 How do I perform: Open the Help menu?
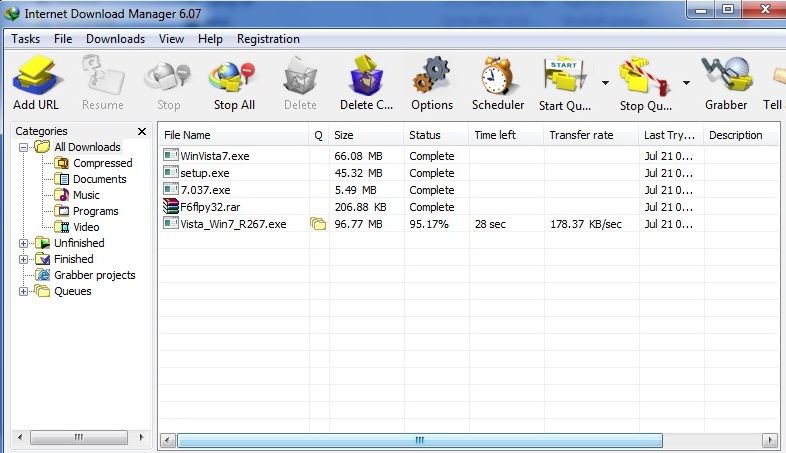coord(210,39)
